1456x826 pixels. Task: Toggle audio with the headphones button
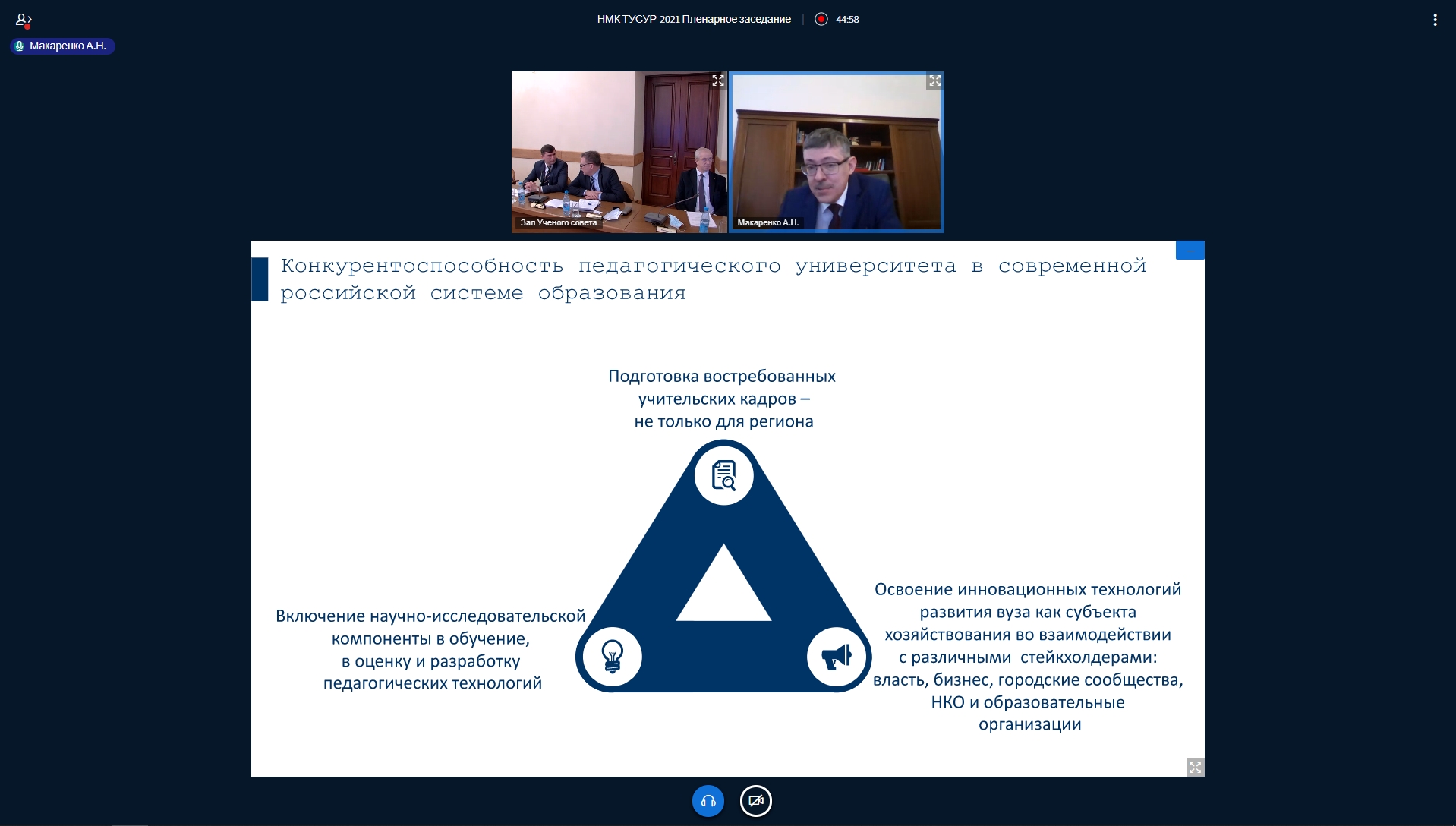(708, 801)
